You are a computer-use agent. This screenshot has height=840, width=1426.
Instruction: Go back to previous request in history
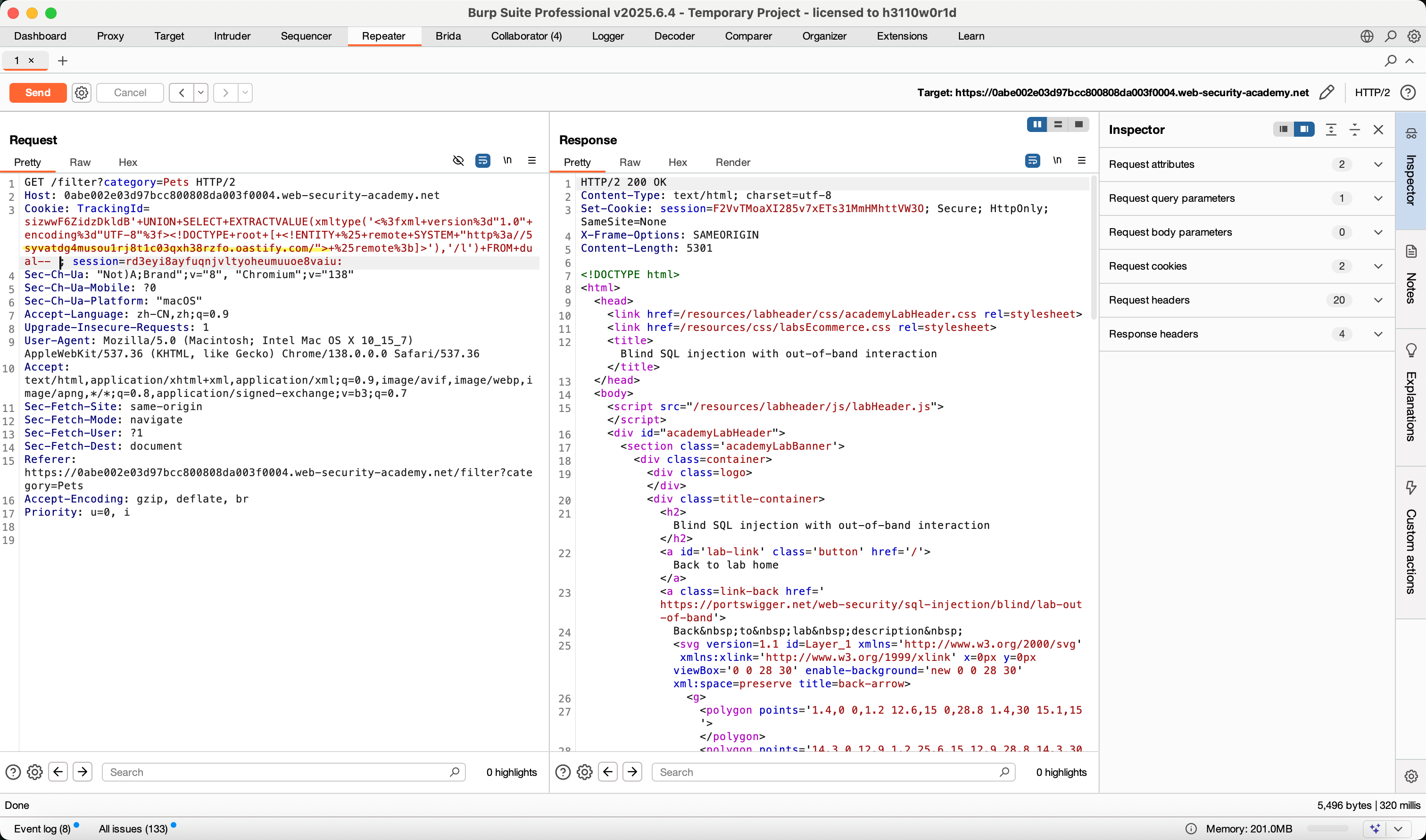[x=181, y=92]
